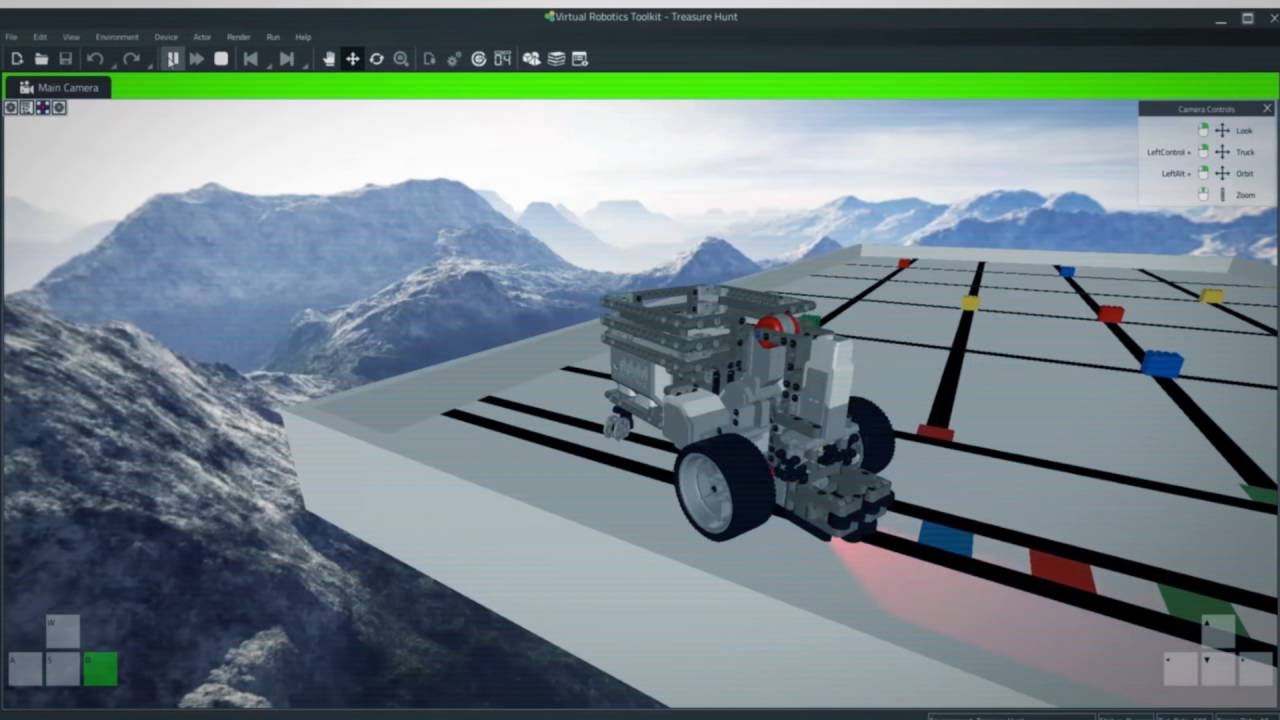The image size is (1280, 720).
Task: Stop the running simulation
Action: (221, 59)
